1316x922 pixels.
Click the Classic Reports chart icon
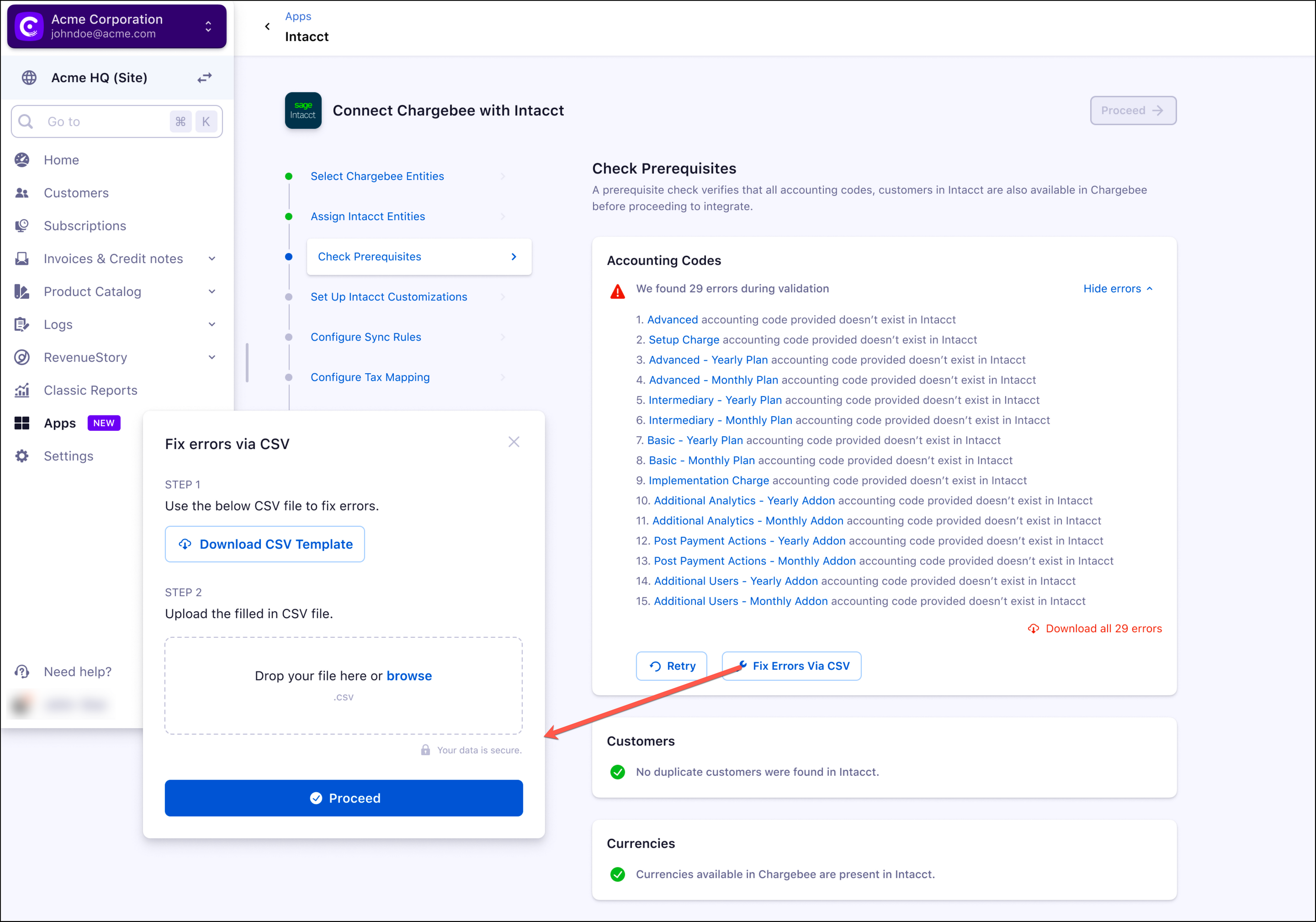point(22,390)
